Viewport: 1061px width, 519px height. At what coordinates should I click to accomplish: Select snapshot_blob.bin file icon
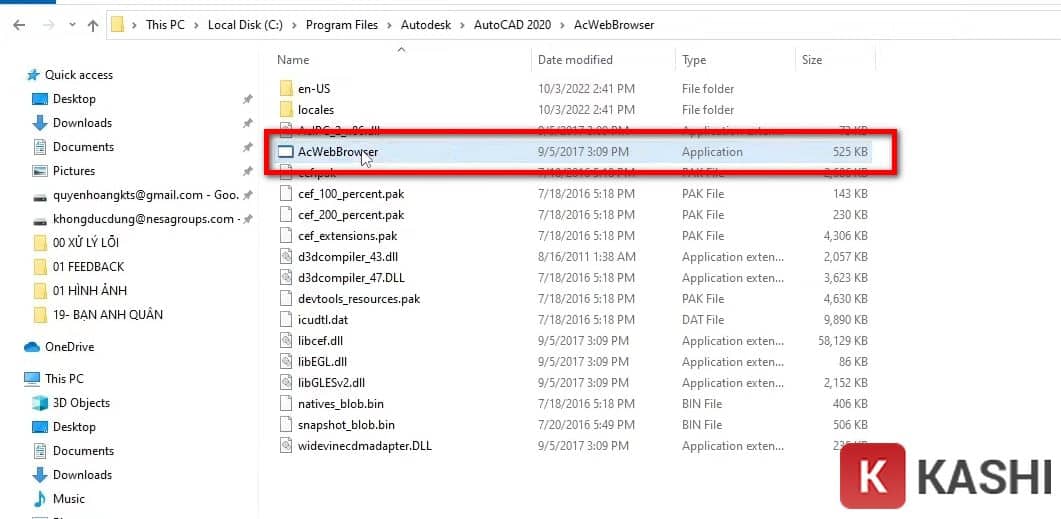tap(287, 425)
